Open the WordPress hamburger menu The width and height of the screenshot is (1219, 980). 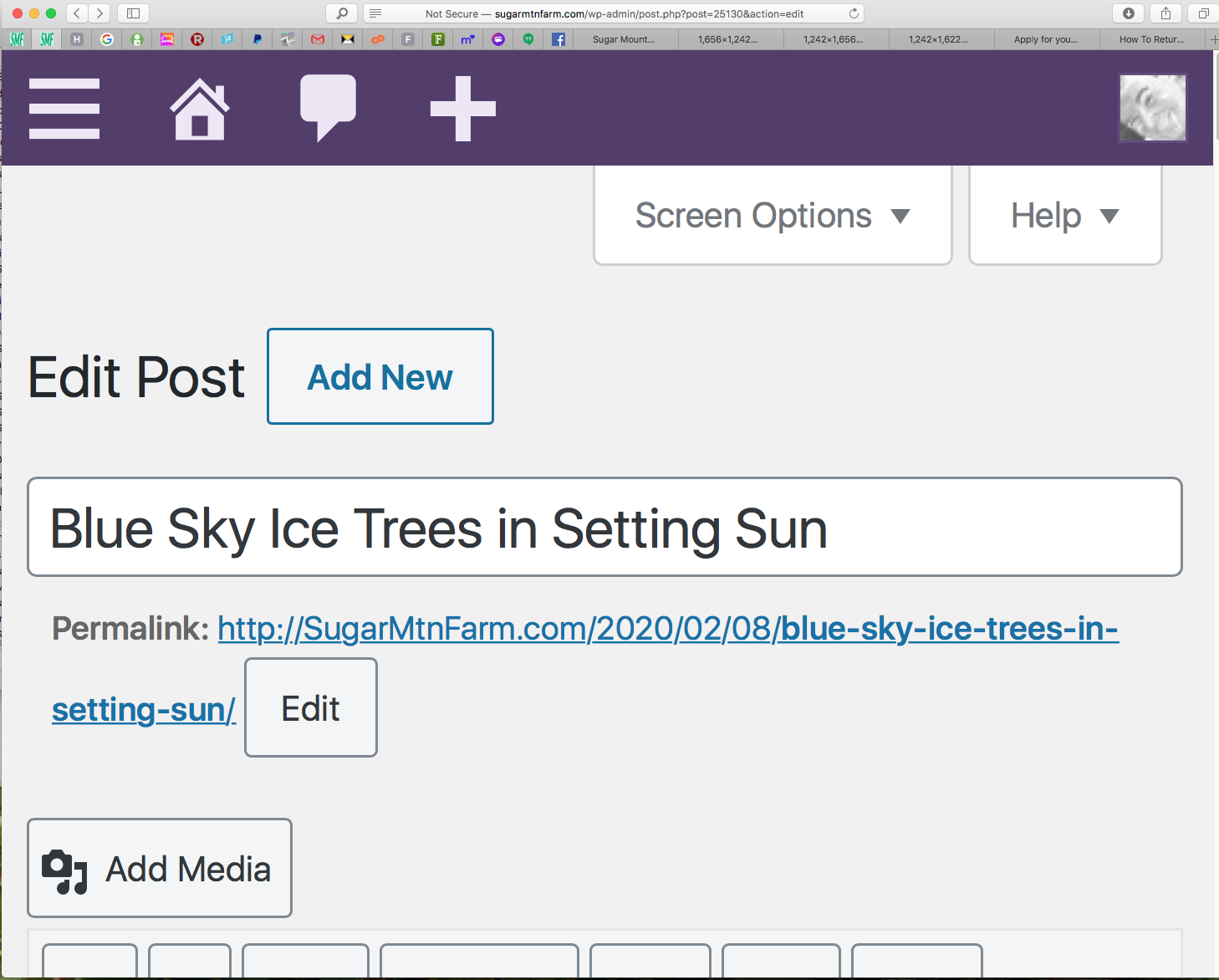point(64,109)
